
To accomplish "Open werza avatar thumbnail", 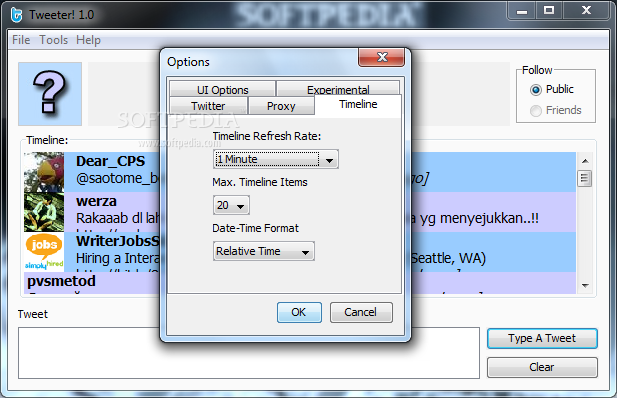I will [44, 212].
